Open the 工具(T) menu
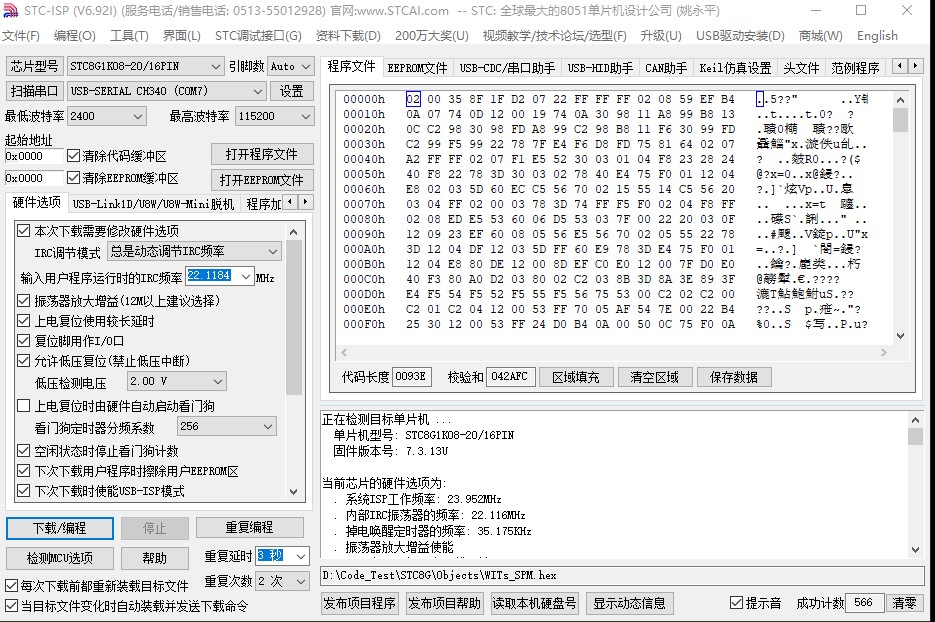Screen dimensions: 935x622 click(x=129, y=36)
